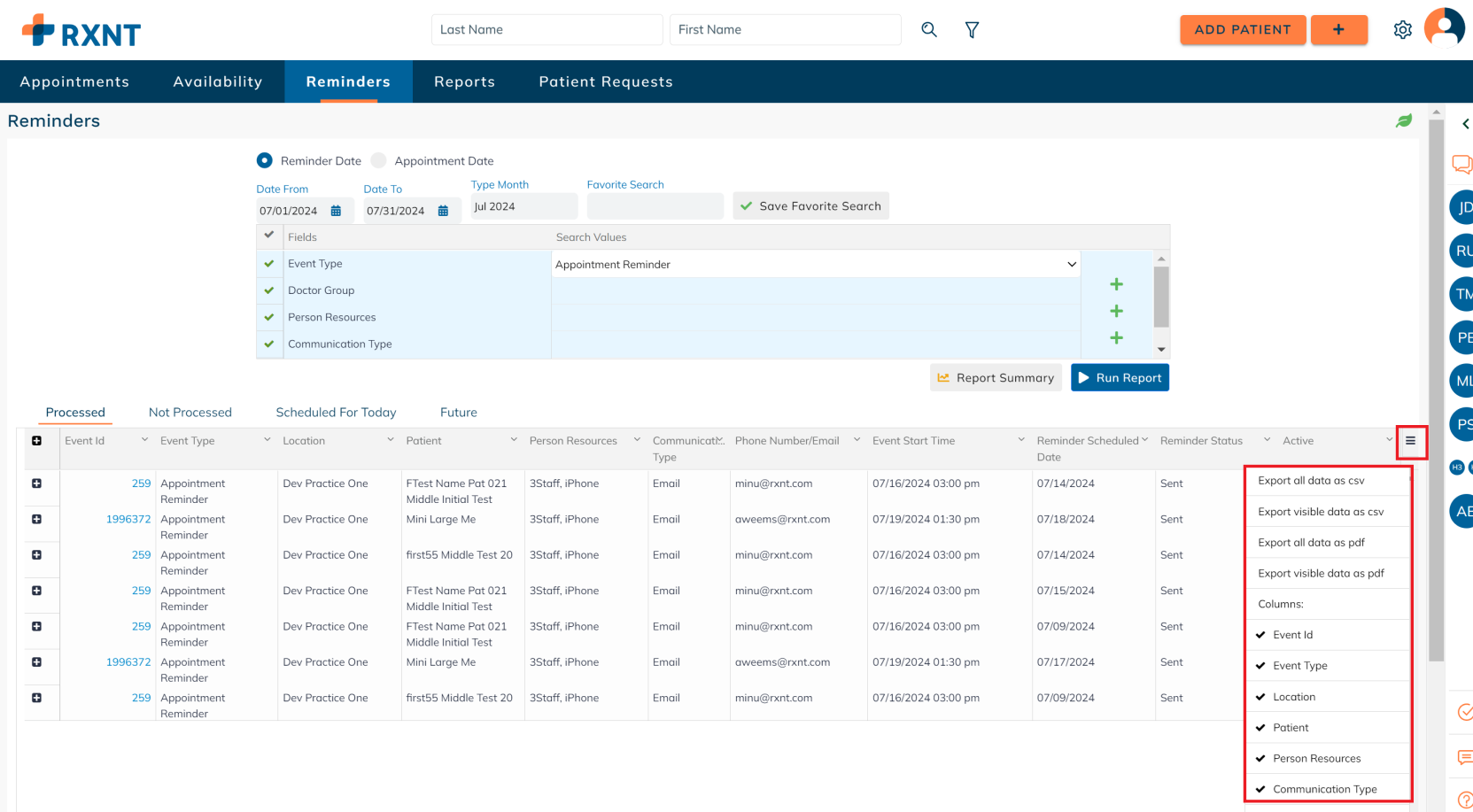The image size is (1473, 812).
Task: Open Date To calendar picker
Action: pos(443,211)
